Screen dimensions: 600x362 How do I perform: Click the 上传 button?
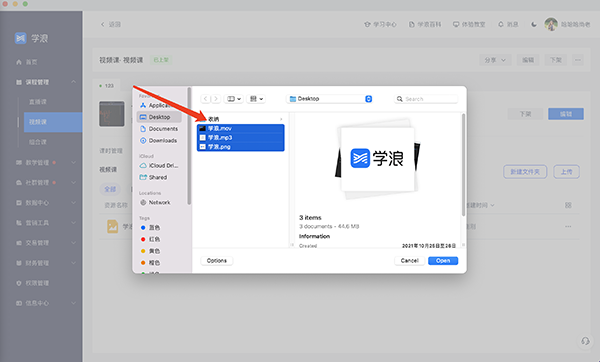tap(566, 172)
